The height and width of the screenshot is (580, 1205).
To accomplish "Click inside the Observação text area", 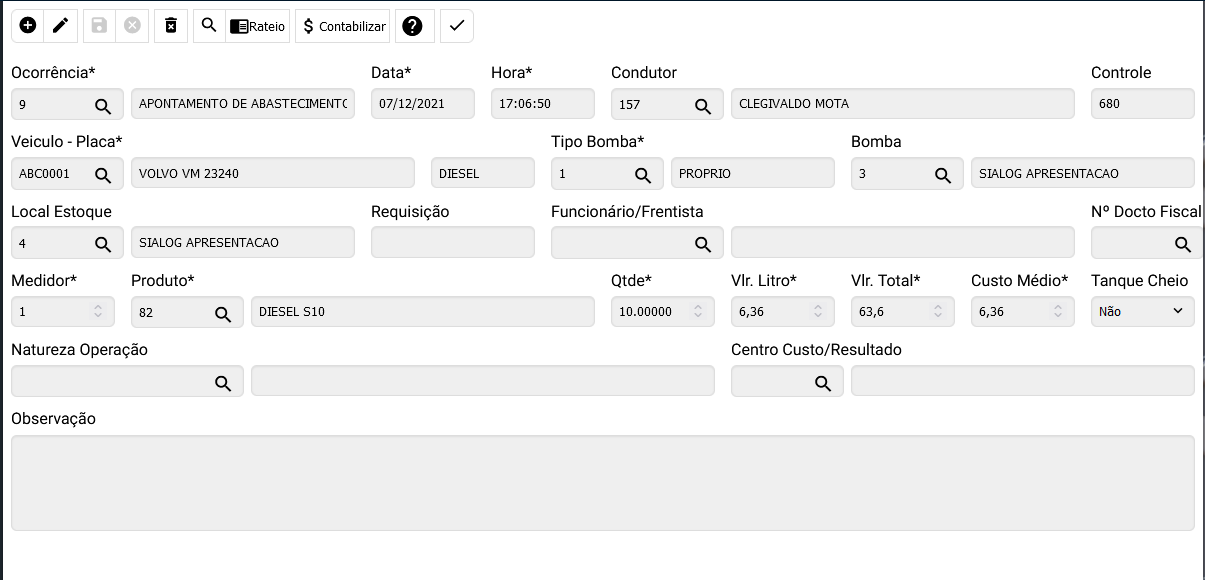I will tap(602, 482).
